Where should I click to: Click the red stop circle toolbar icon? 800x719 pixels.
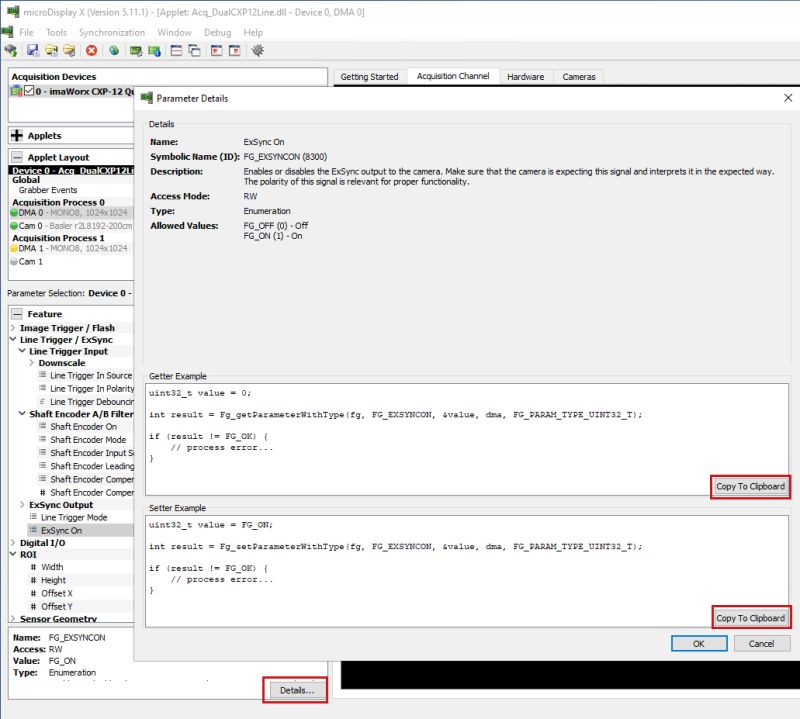pos(92,50)
